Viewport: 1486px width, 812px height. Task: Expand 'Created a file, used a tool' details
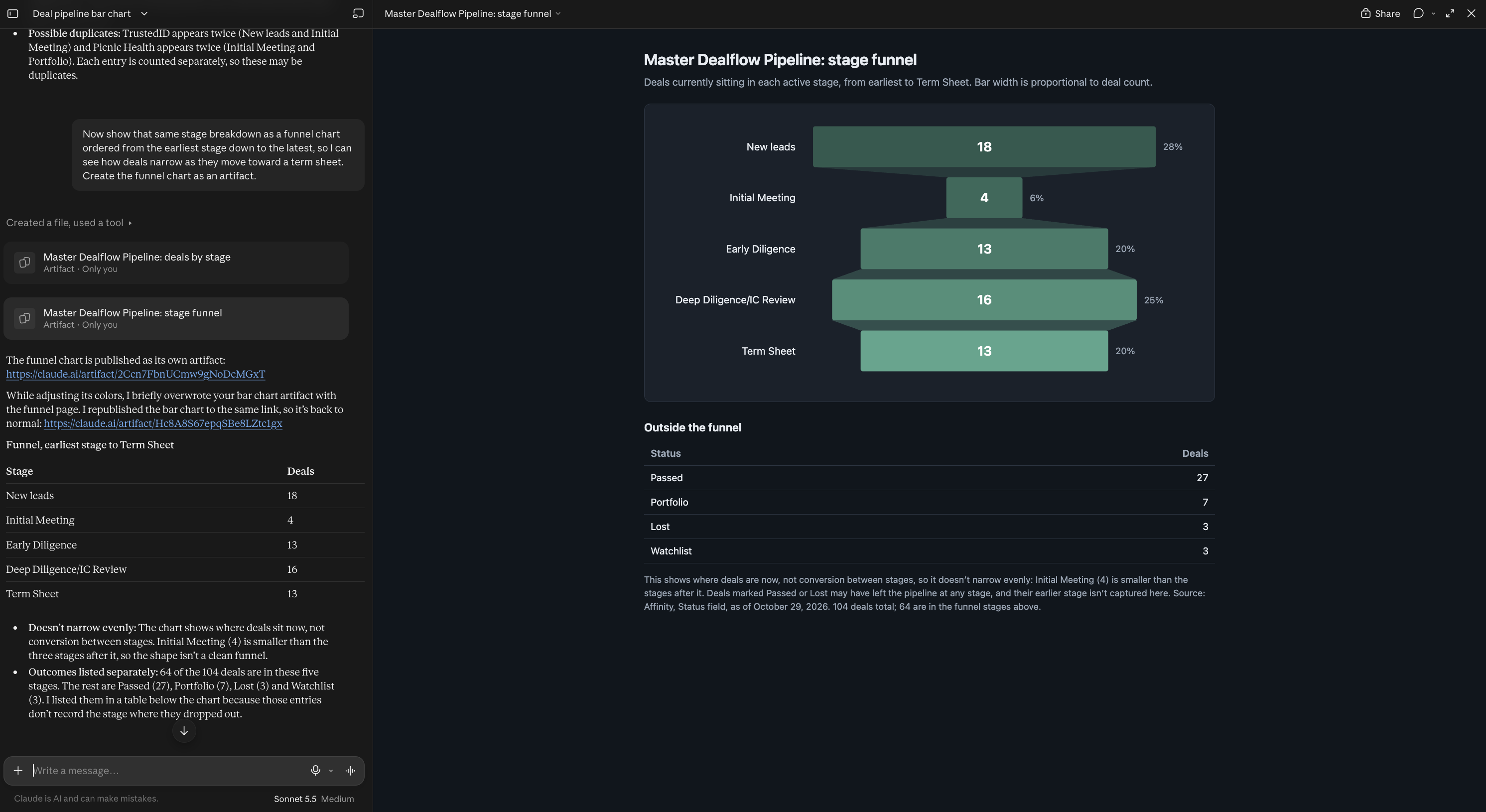(x=69, y=223)
